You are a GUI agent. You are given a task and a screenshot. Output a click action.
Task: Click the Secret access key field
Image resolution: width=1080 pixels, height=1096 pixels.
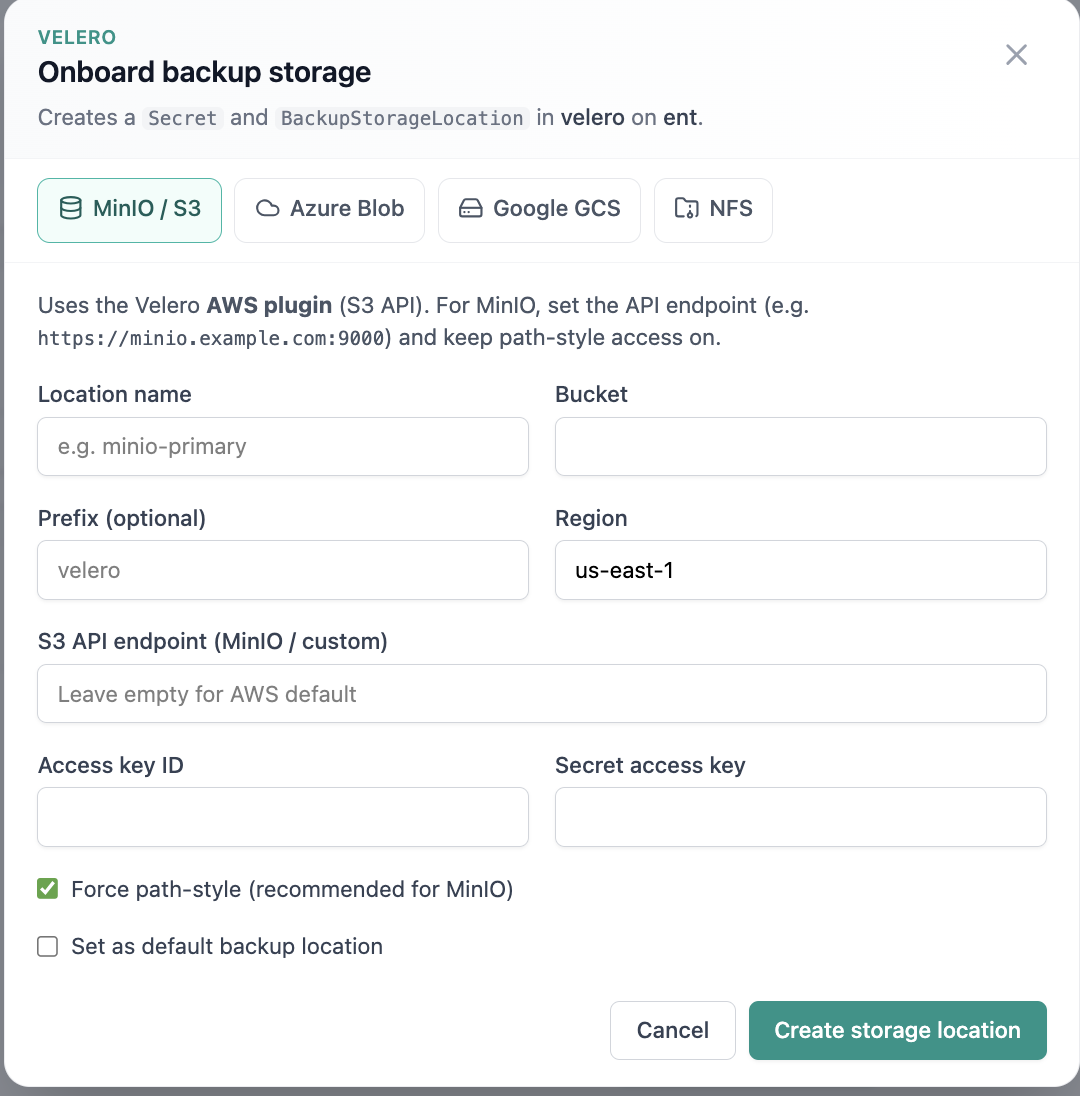tap(800, 817)
